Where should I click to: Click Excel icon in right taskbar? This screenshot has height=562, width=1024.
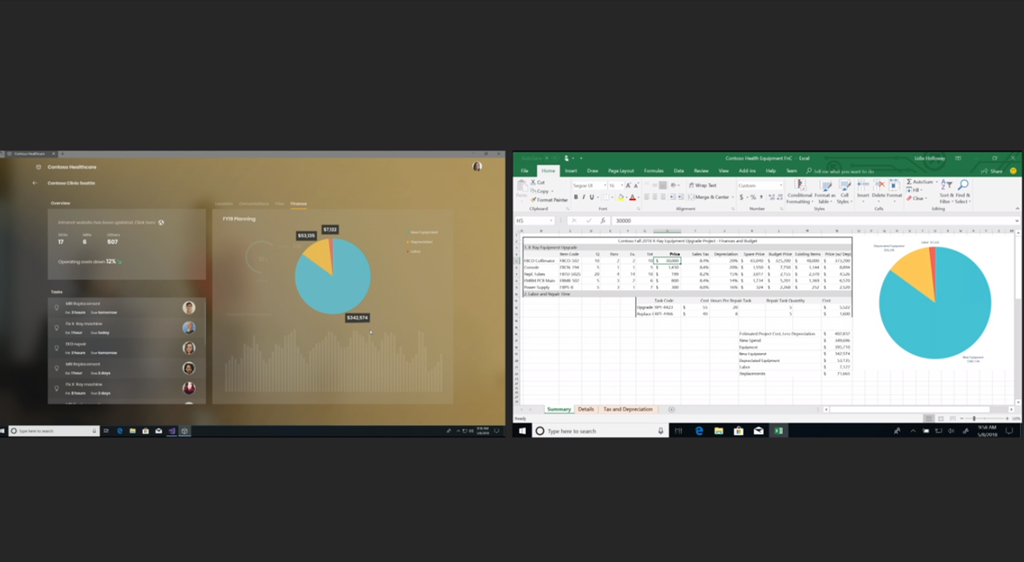778,431
